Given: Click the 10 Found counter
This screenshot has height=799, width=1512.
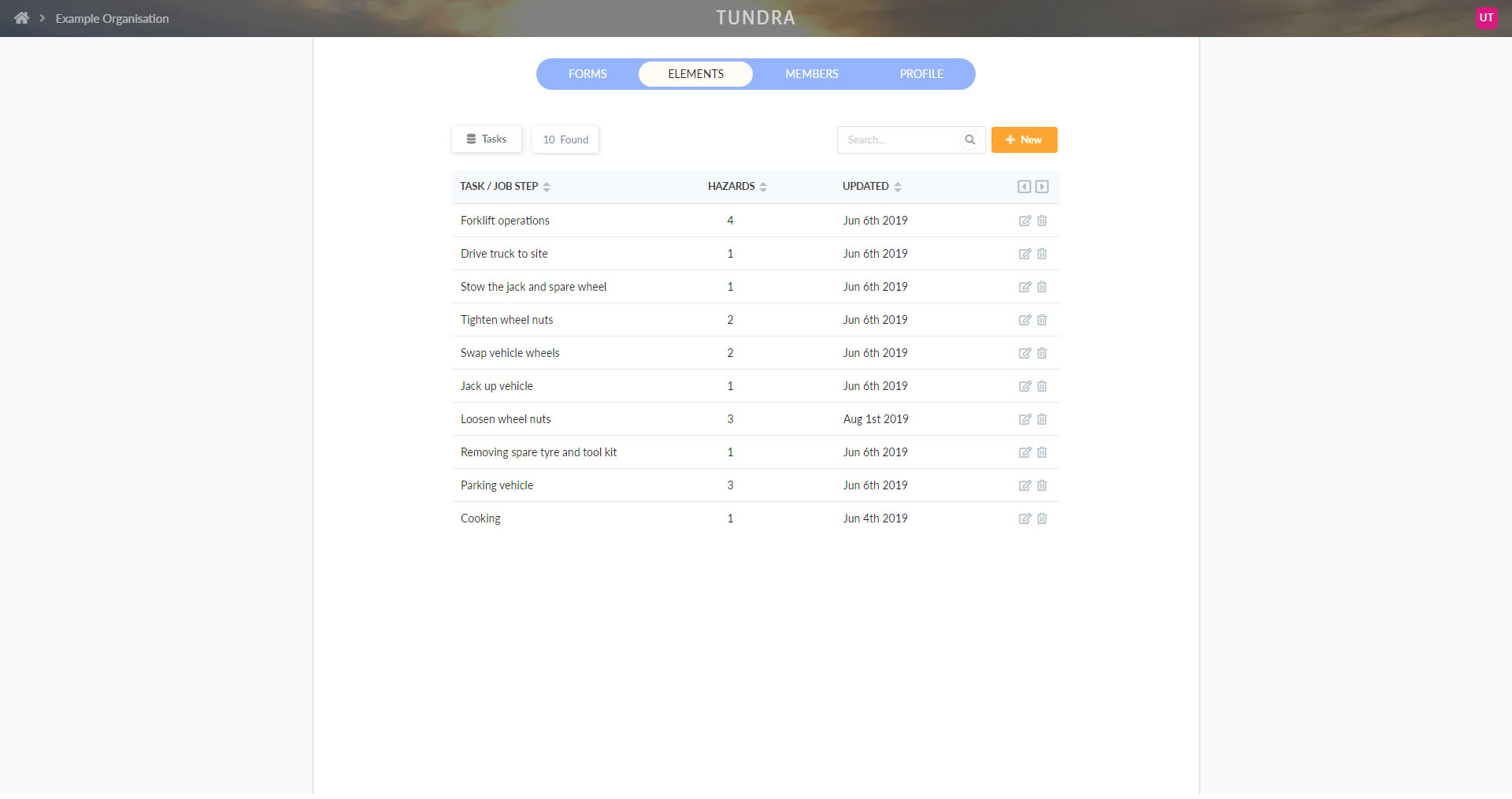Looking at the screenshot, I should (x=565, y=139).
